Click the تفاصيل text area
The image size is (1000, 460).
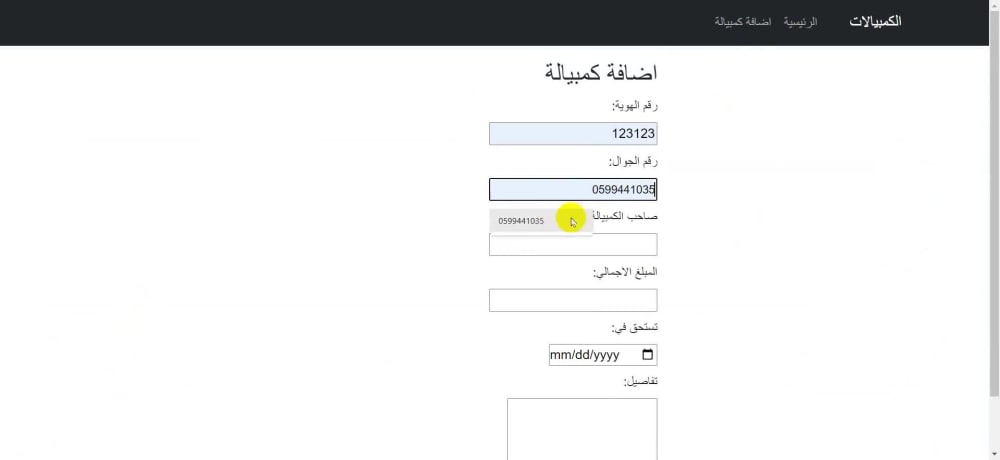point(582,429)
